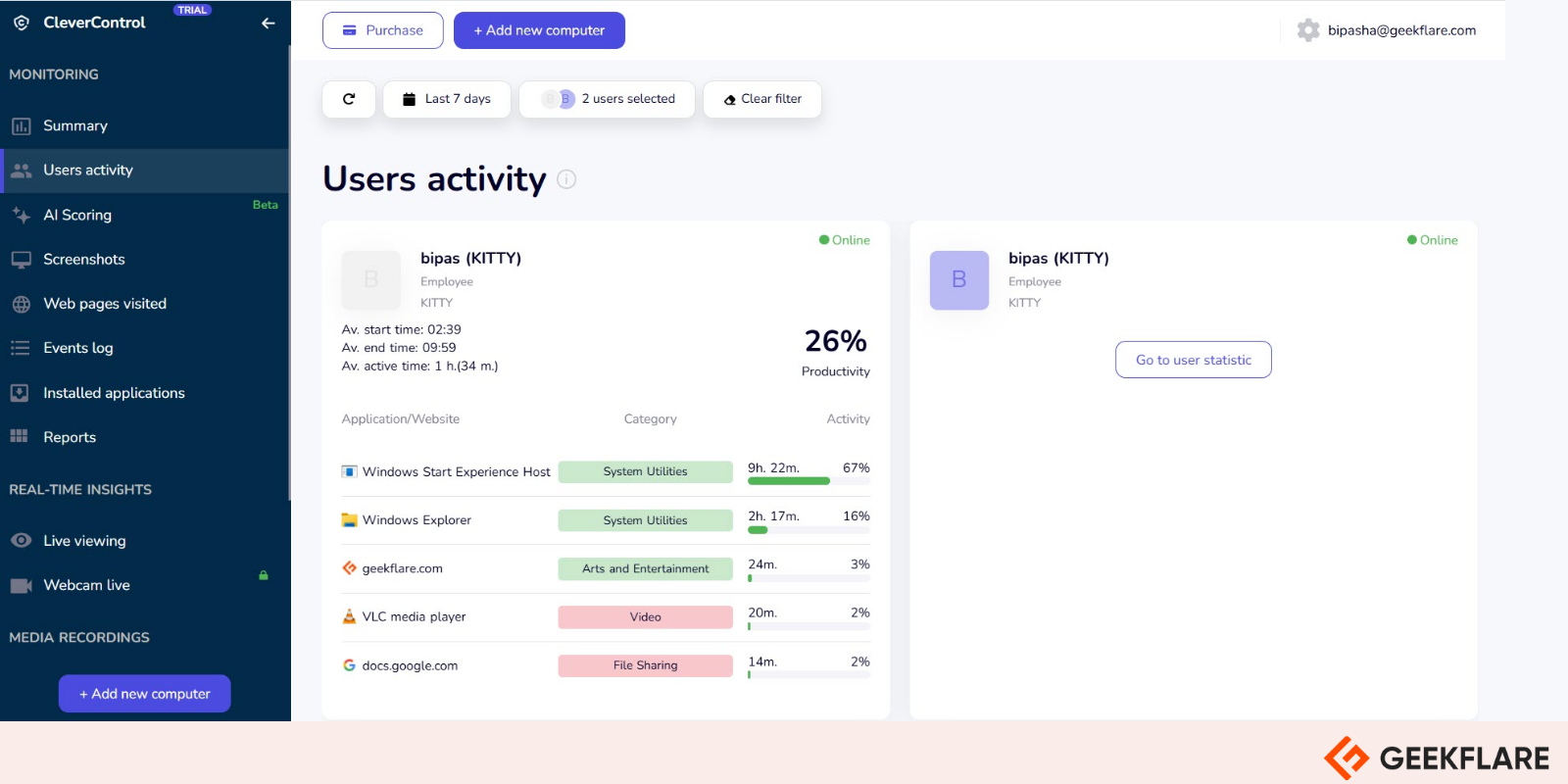
Task: Click Windows Start Experience Host activity bar
Action: (808, 481)
